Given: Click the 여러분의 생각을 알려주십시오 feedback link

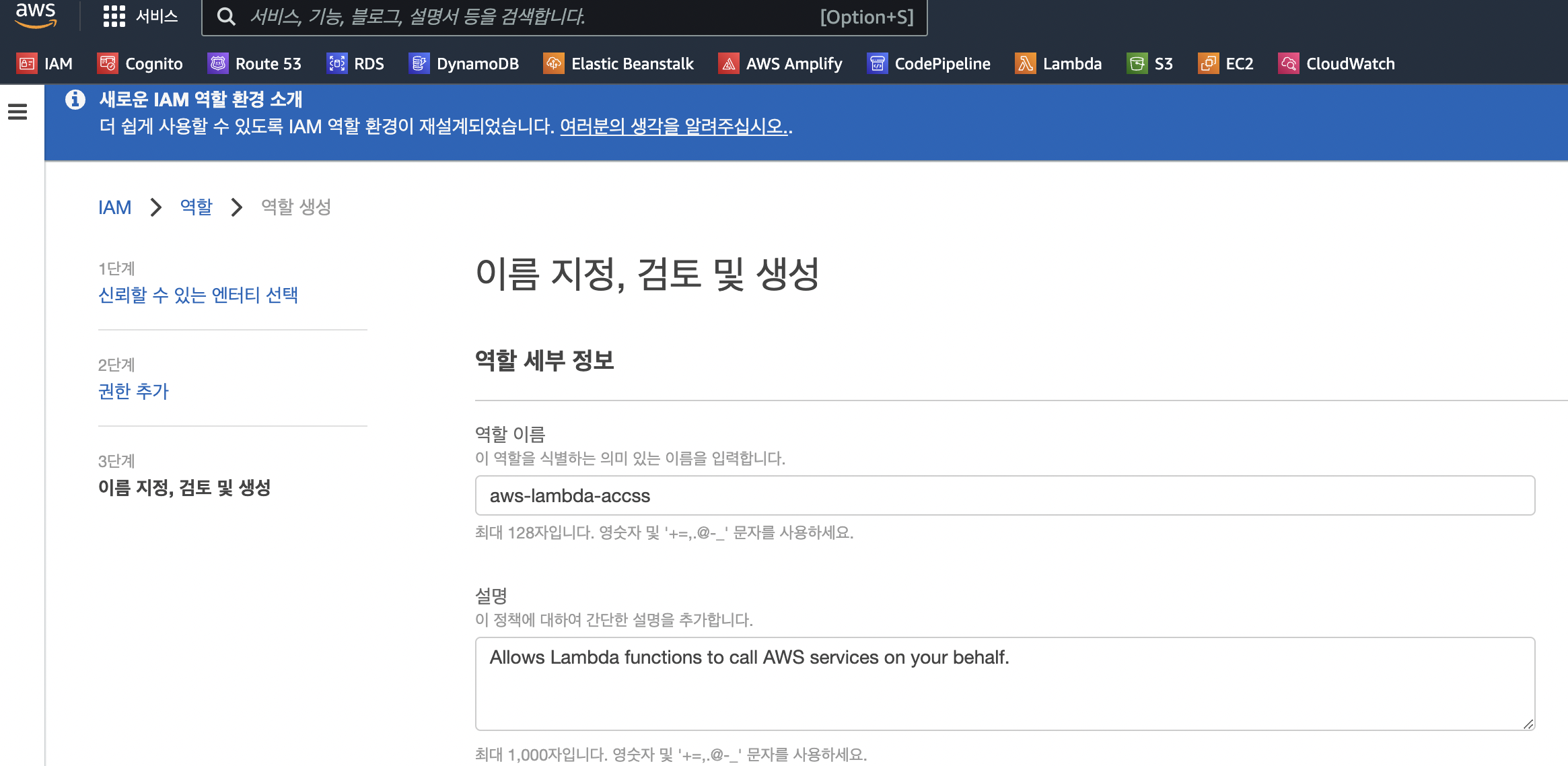Looking at the screenshot, I should coord(673,127).
